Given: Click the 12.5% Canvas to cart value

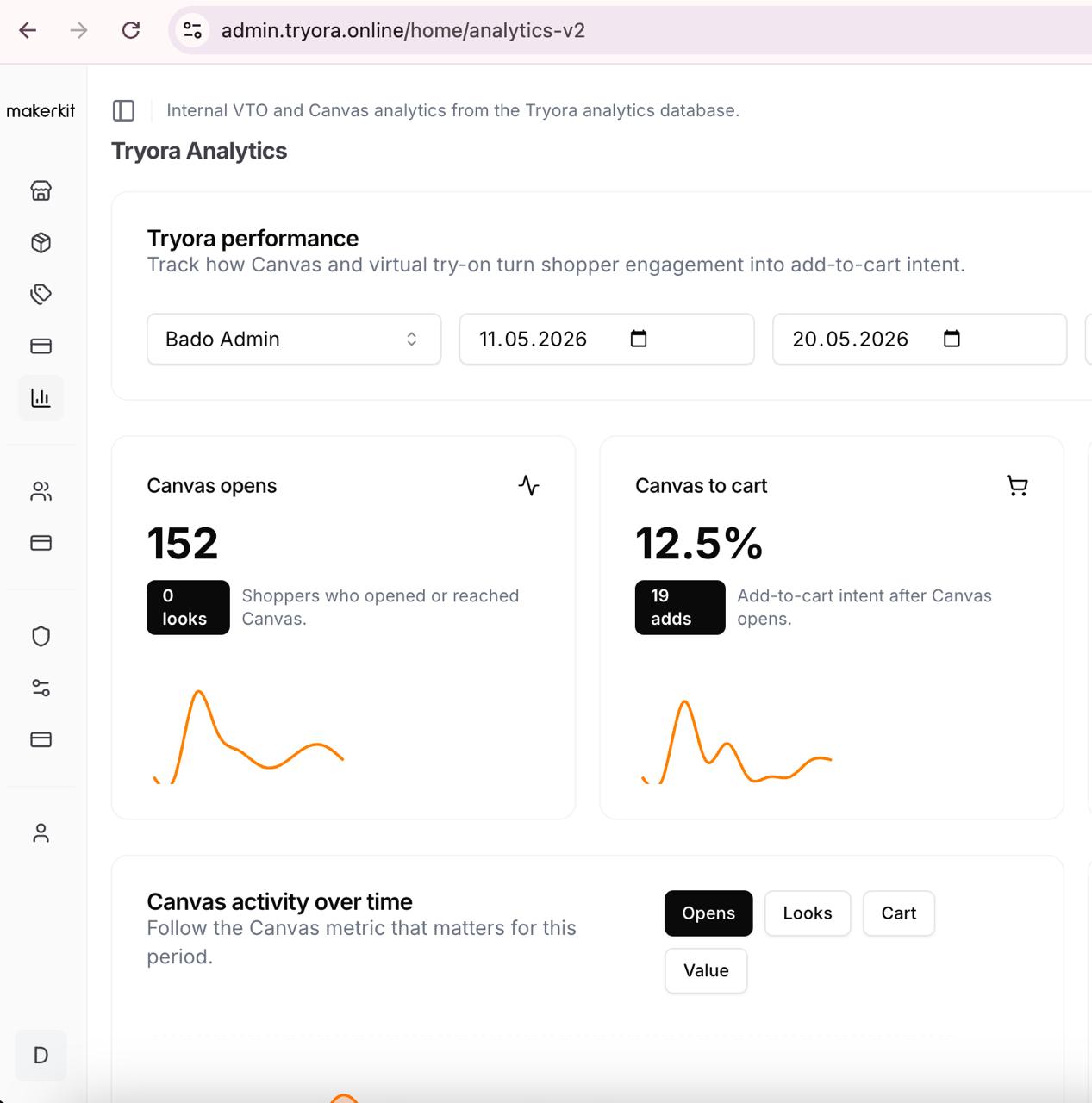Looking at the screenshot, I should [699, 544].
